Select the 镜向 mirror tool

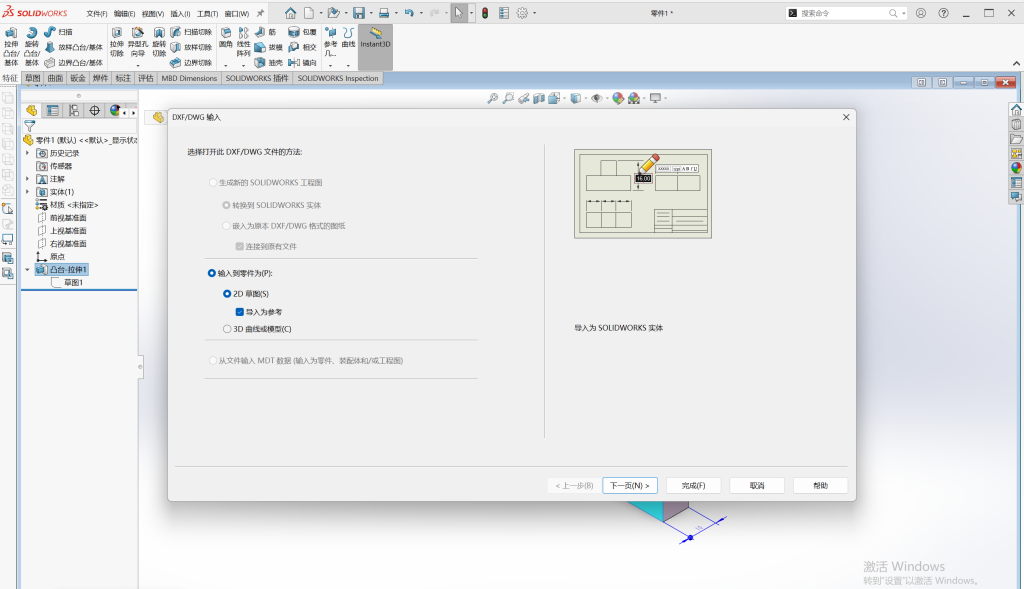coord(302,63)
